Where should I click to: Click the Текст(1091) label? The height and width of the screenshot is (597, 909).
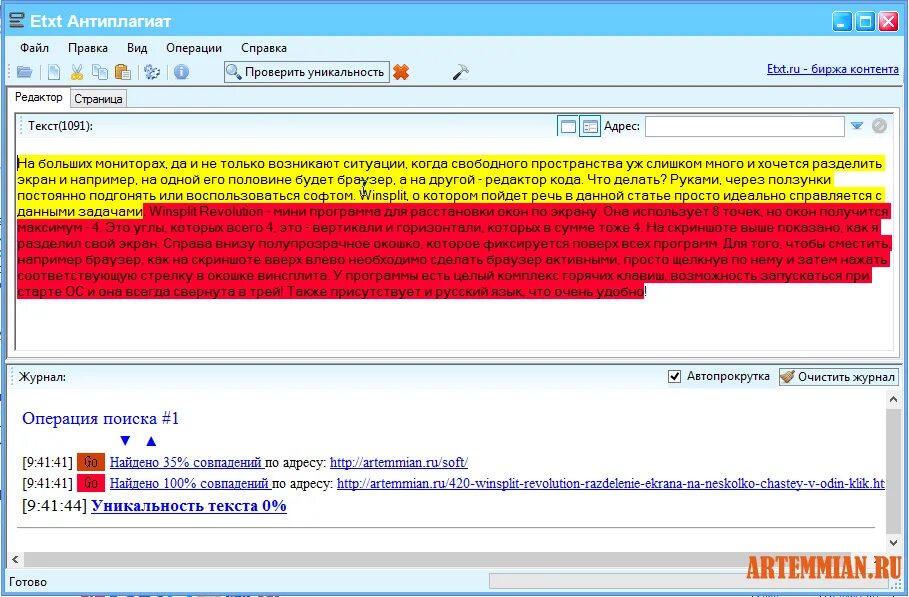pos(60,126)
